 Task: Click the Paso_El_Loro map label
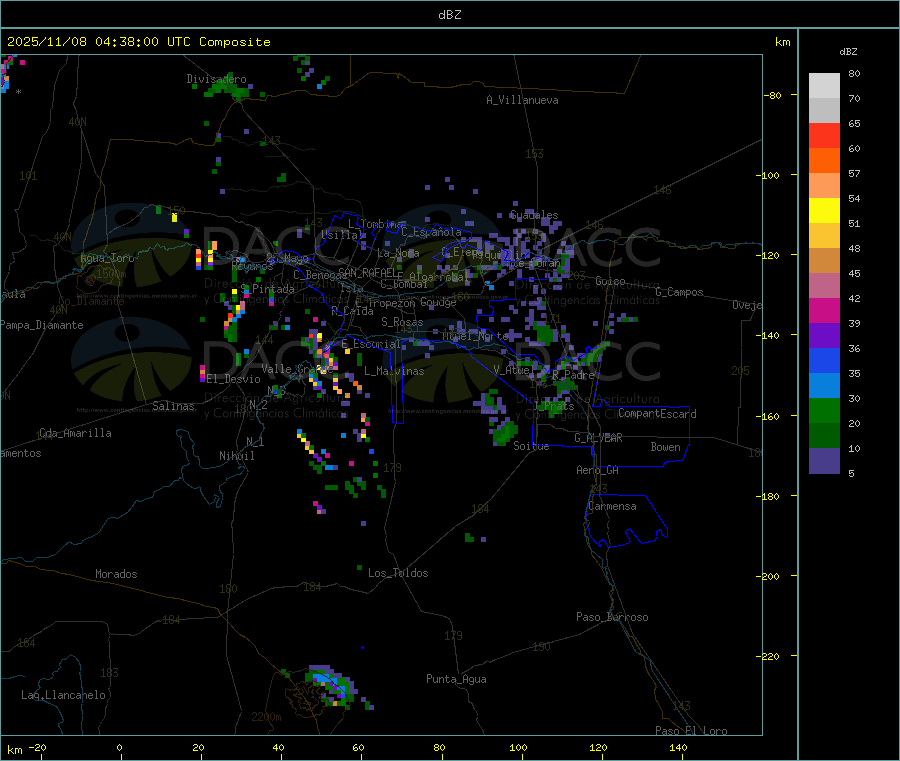point(691,731)
